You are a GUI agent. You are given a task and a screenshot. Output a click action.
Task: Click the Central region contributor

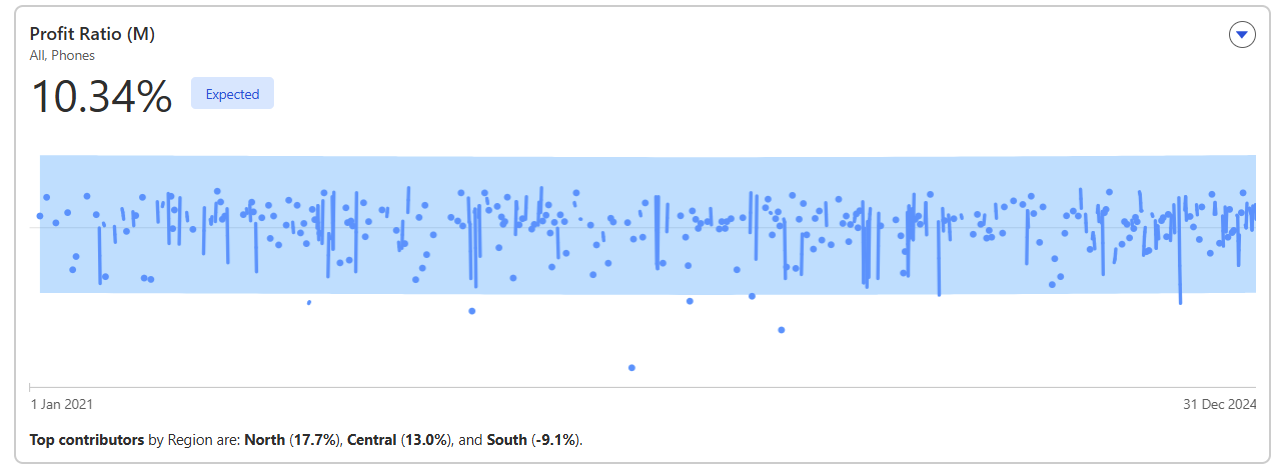[371, 440]
